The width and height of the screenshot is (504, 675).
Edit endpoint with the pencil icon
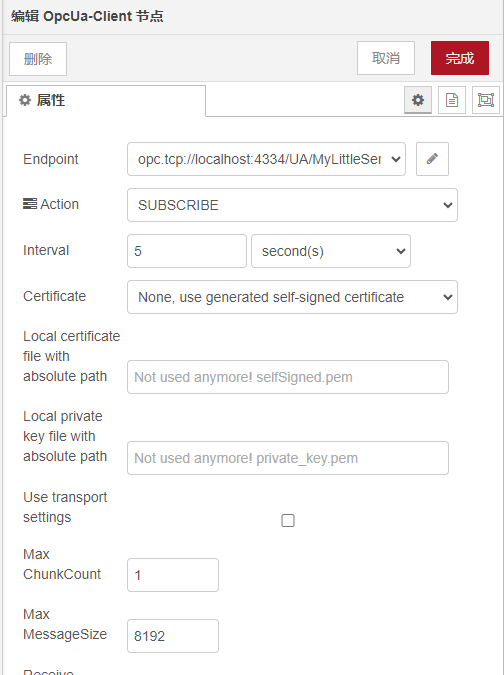(x=432, y=159)
